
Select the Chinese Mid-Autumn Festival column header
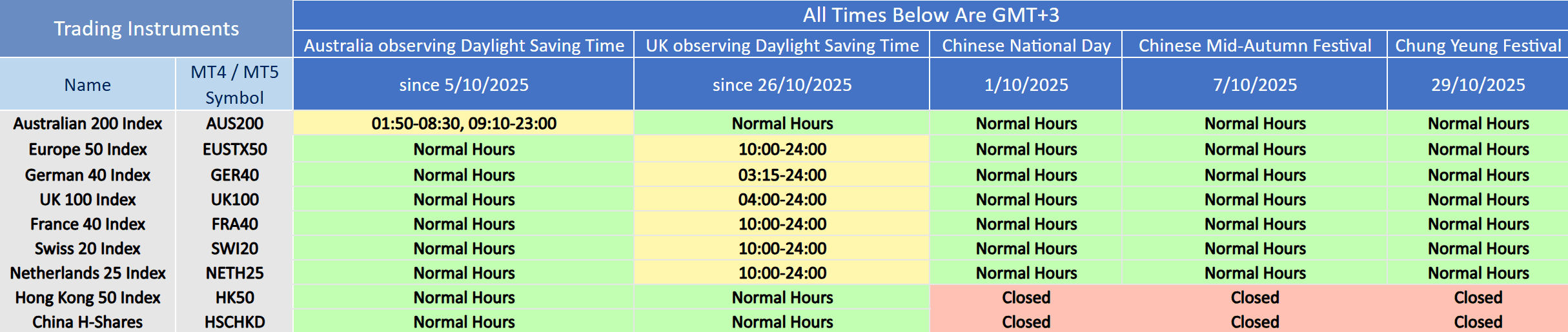pyautogui.click(x=1254, y=45)
